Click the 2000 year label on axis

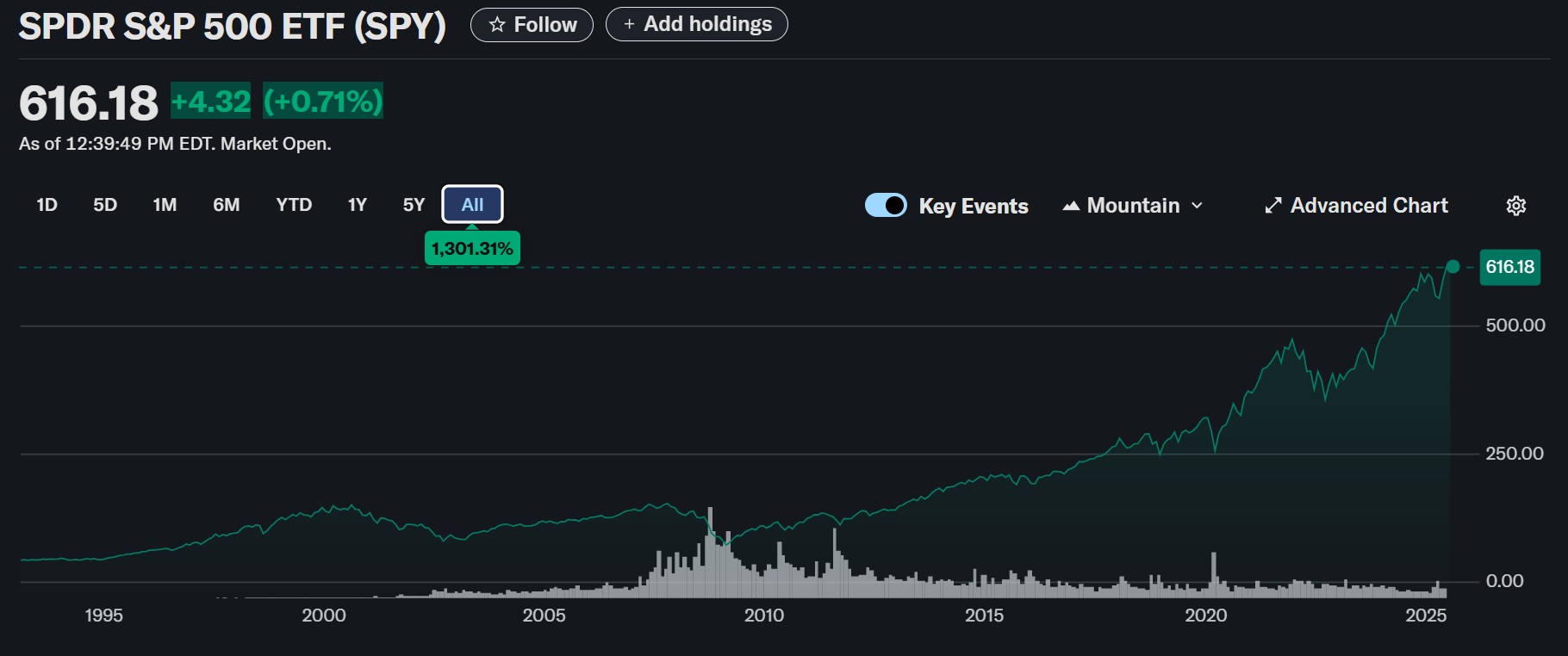(x=324, y=616)
